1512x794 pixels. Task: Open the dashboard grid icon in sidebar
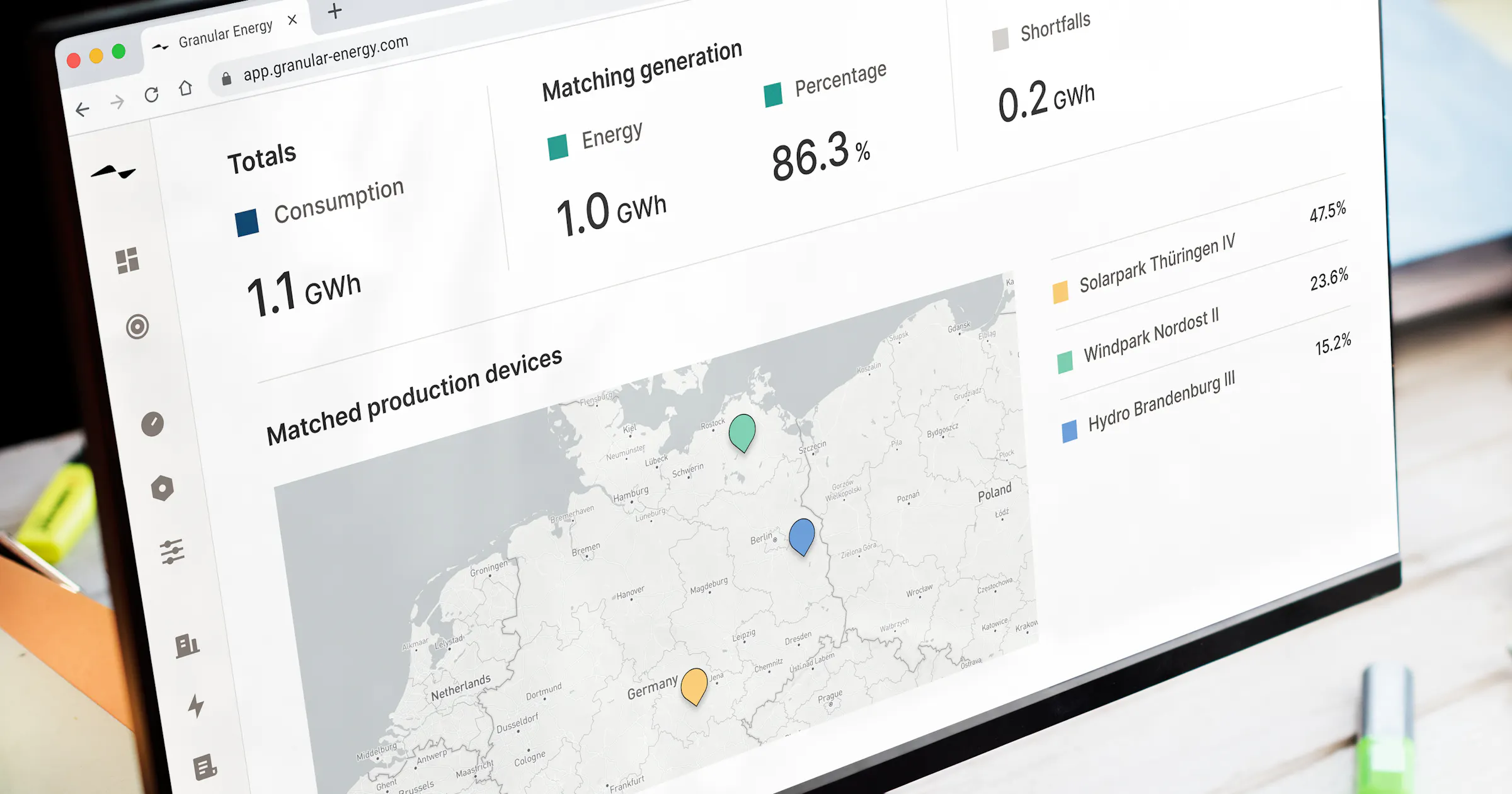pyautogui.click(x=128, y=260)
